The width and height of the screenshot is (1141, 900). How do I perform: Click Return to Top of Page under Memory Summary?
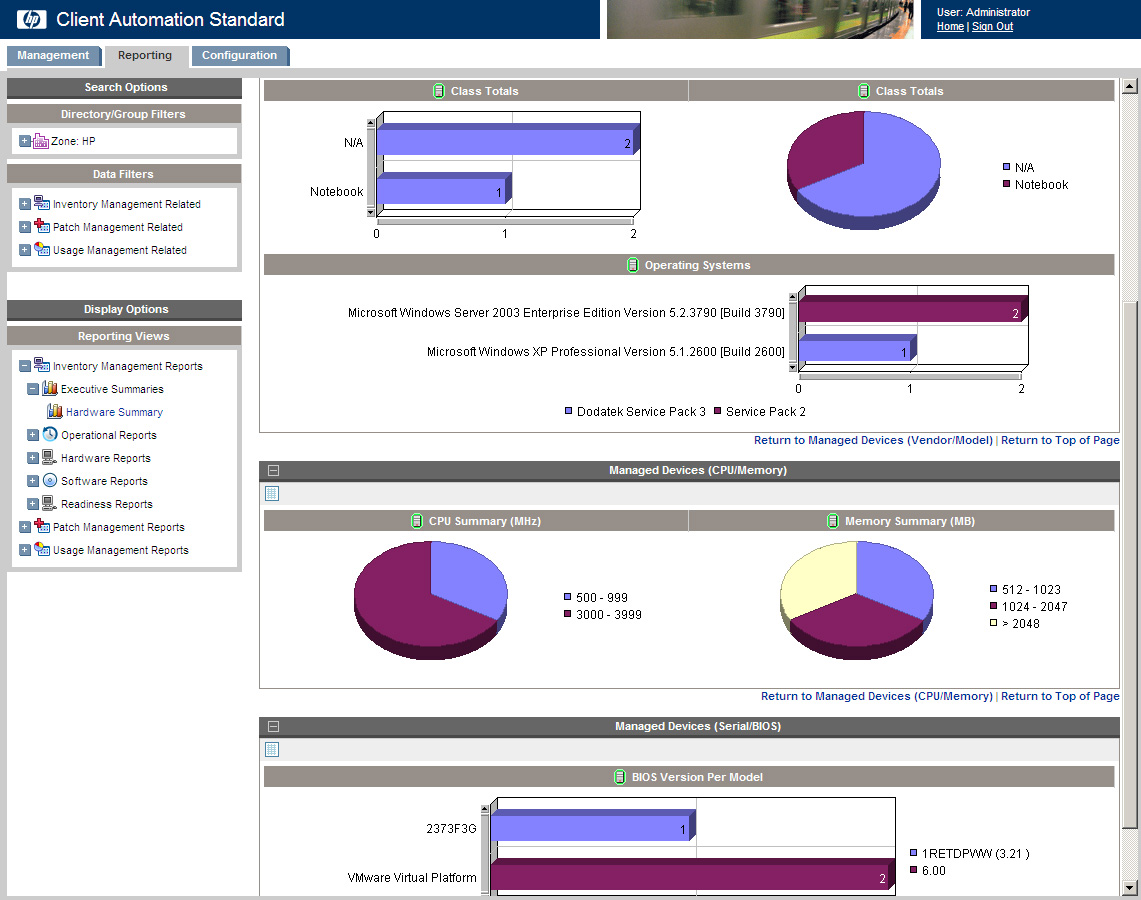pos(1060,696)
